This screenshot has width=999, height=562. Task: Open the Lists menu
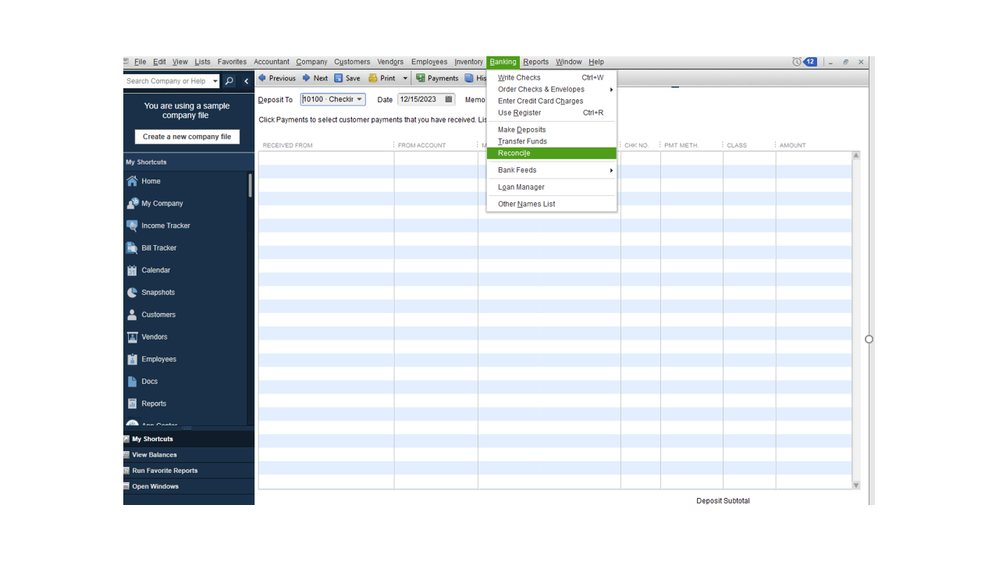(x=202, y=62)
